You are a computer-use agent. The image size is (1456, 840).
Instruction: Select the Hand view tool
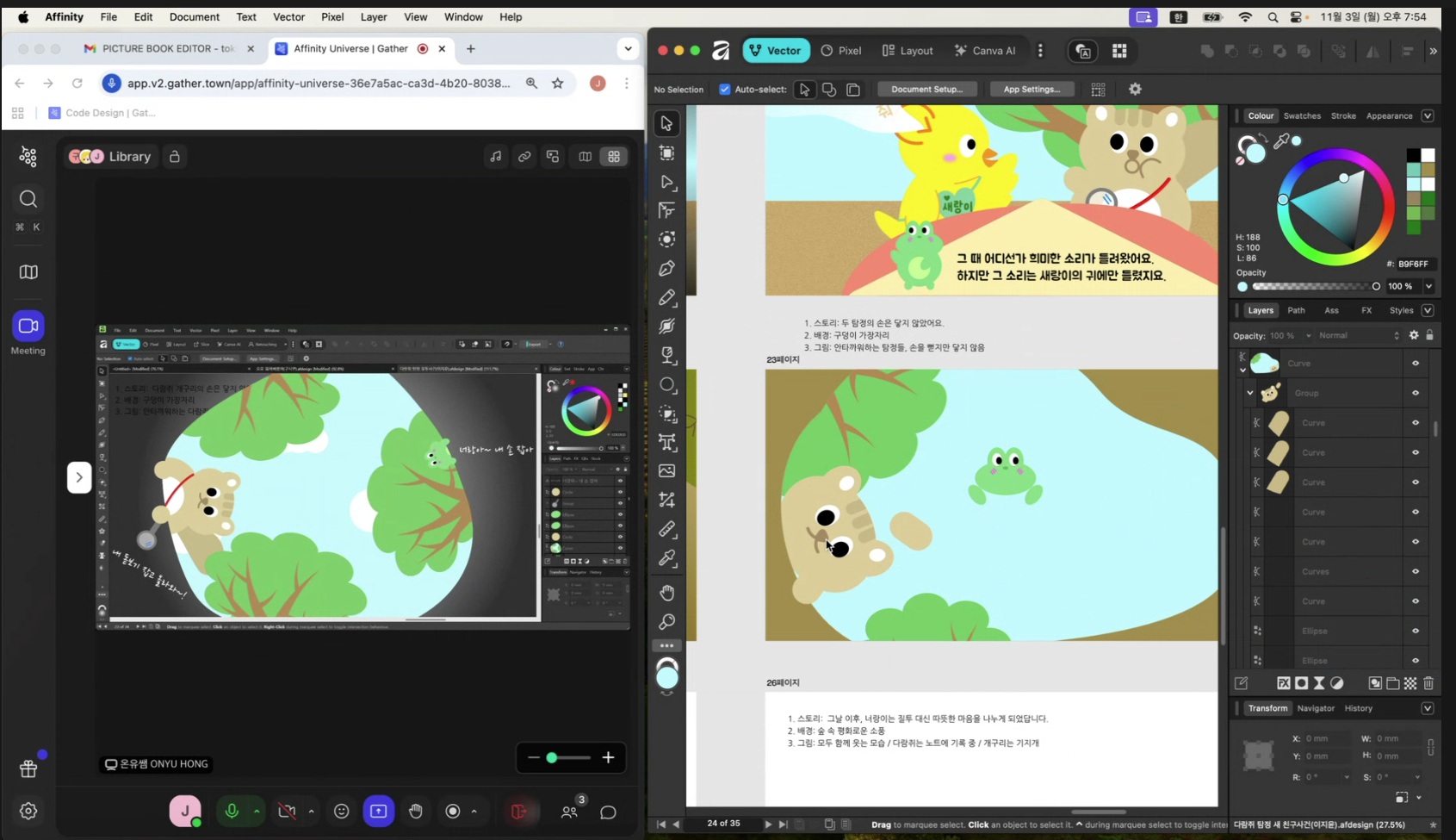(666, 593)
